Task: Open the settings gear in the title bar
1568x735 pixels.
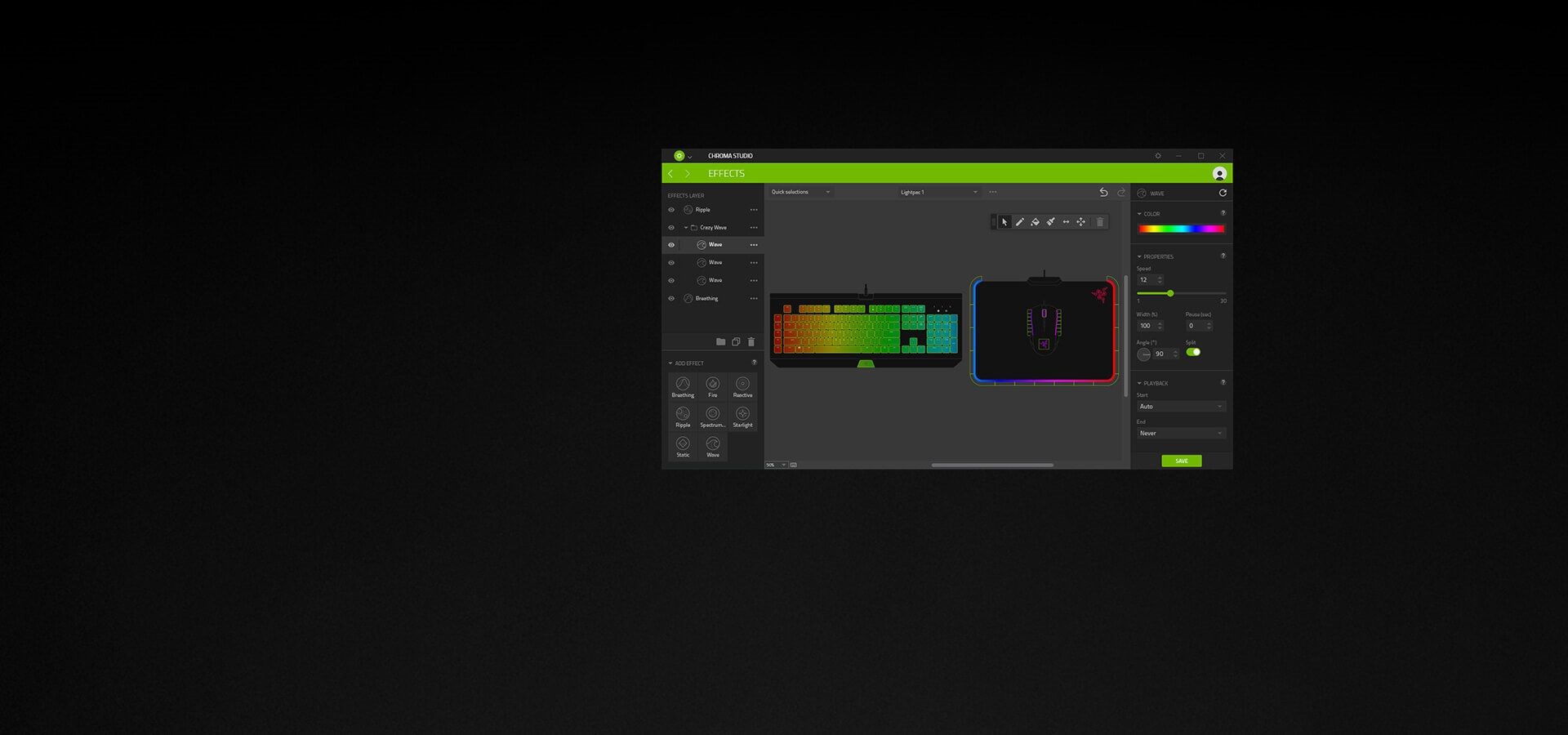Action: (1157, 155)
